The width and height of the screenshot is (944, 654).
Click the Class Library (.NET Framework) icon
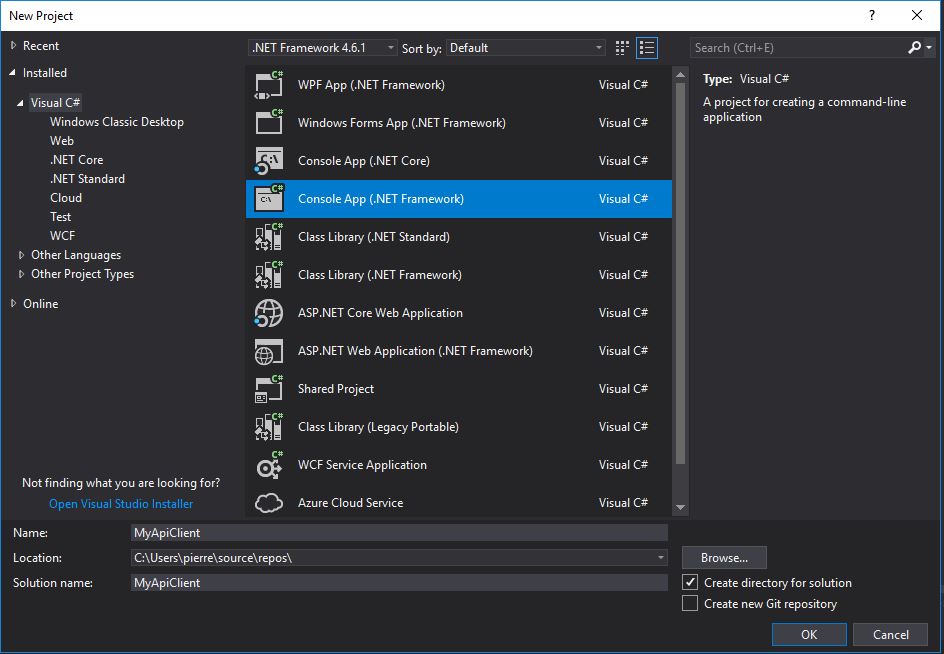point(269,275)
